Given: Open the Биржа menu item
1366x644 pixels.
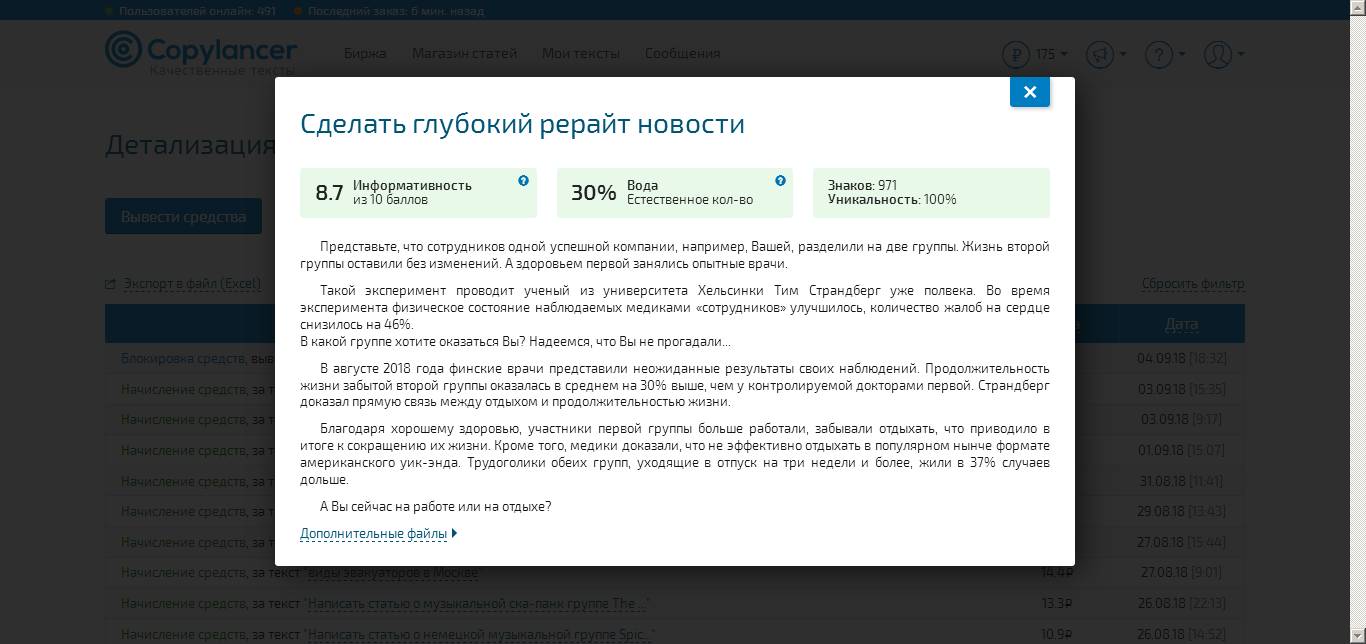Looking at the screenshot, I should coord(365,53).
